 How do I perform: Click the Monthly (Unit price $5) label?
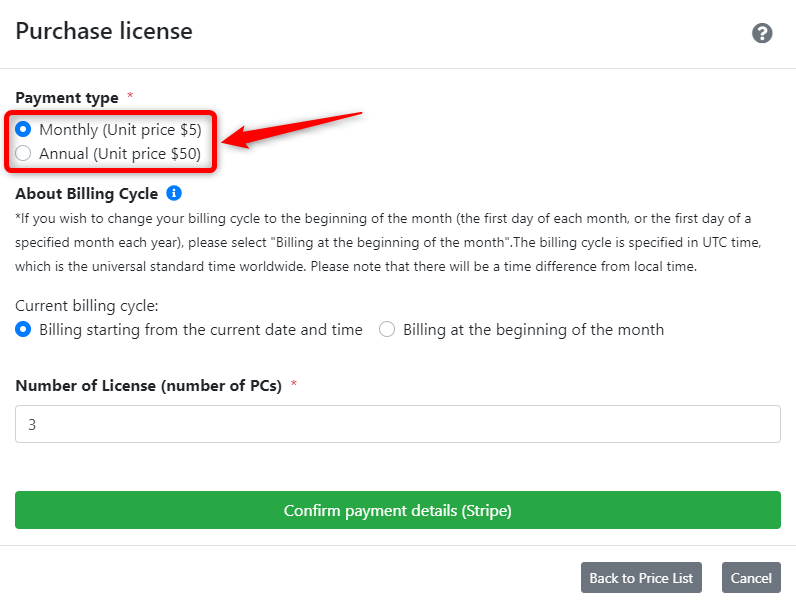(x=120, y=130)
